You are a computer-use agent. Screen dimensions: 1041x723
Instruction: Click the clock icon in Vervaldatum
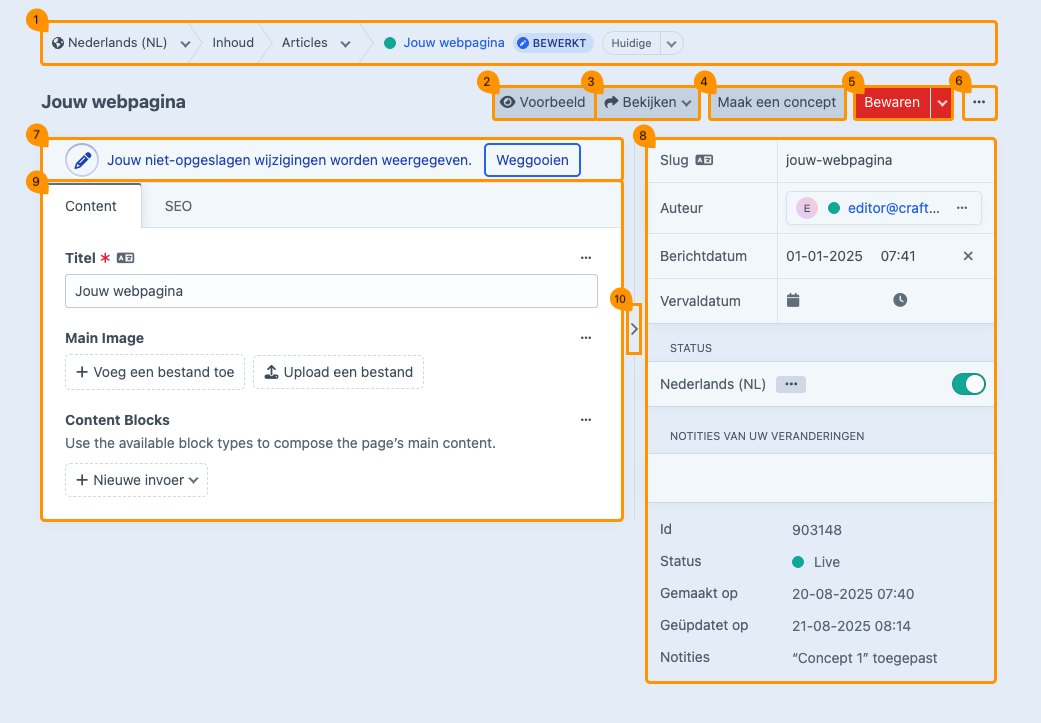click(900, 300)
